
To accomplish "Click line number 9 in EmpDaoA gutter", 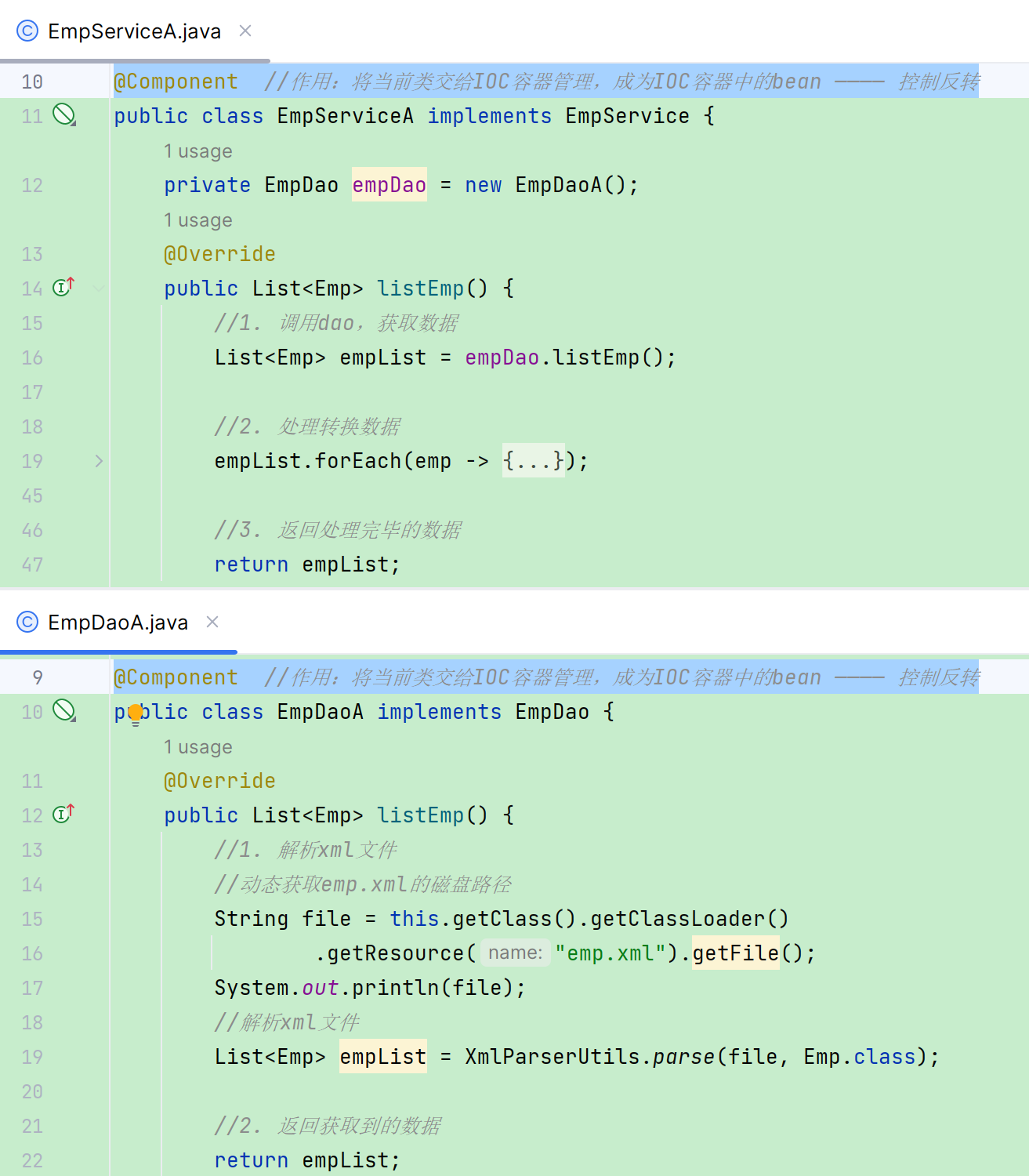I will [x=38, y=677].
